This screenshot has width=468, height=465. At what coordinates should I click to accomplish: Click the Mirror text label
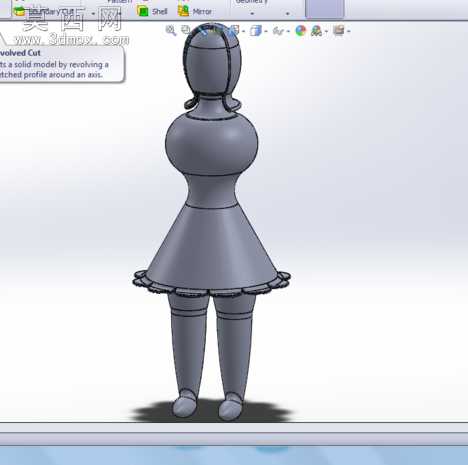pyautogui.click(x=202, y=12)
